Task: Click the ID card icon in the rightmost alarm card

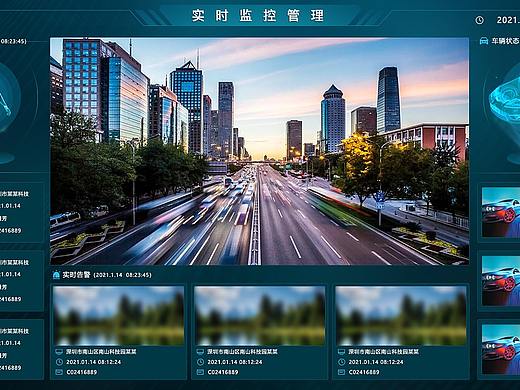Action: point(341,372)
